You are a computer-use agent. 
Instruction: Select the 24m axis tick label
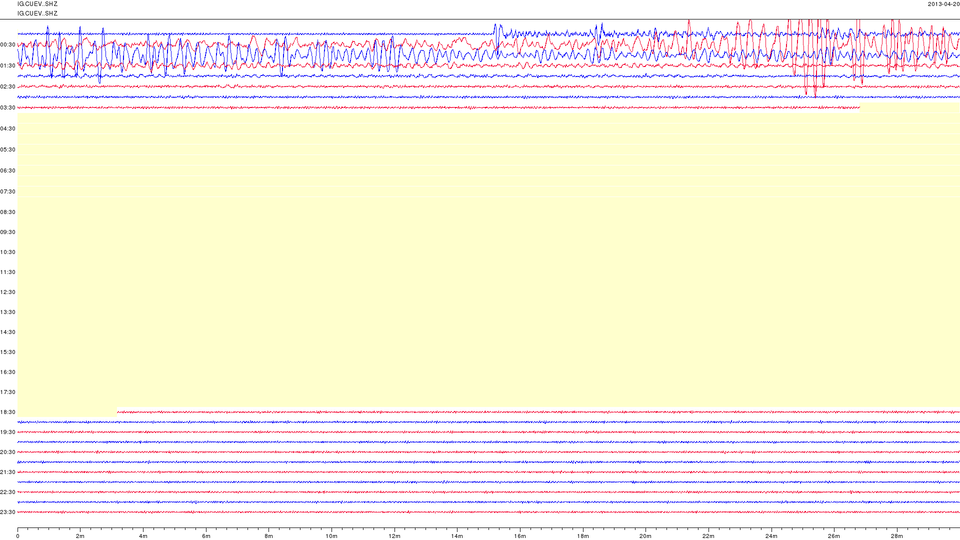771,536
